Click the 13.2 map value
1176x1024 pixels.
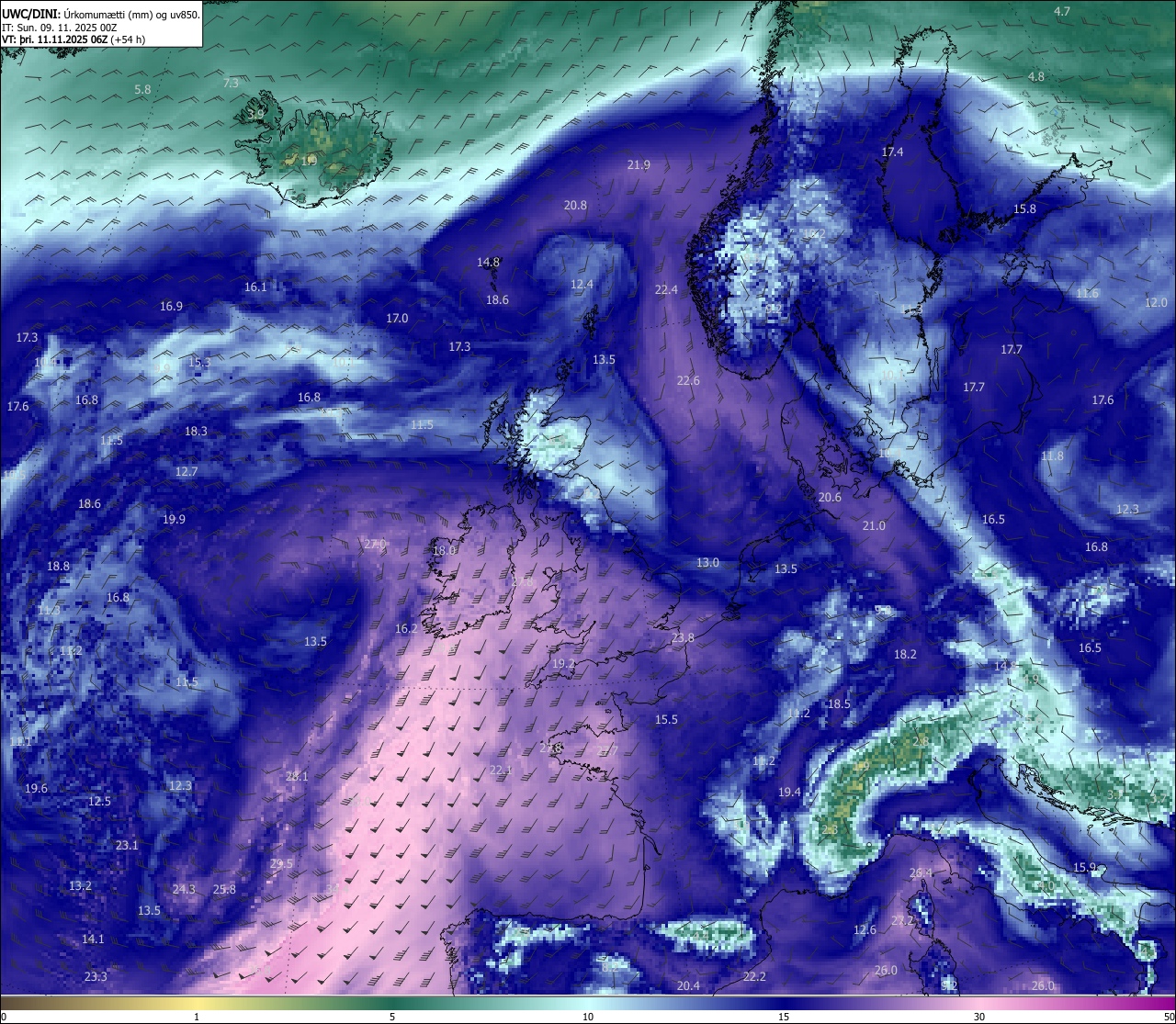pos(80,886)
